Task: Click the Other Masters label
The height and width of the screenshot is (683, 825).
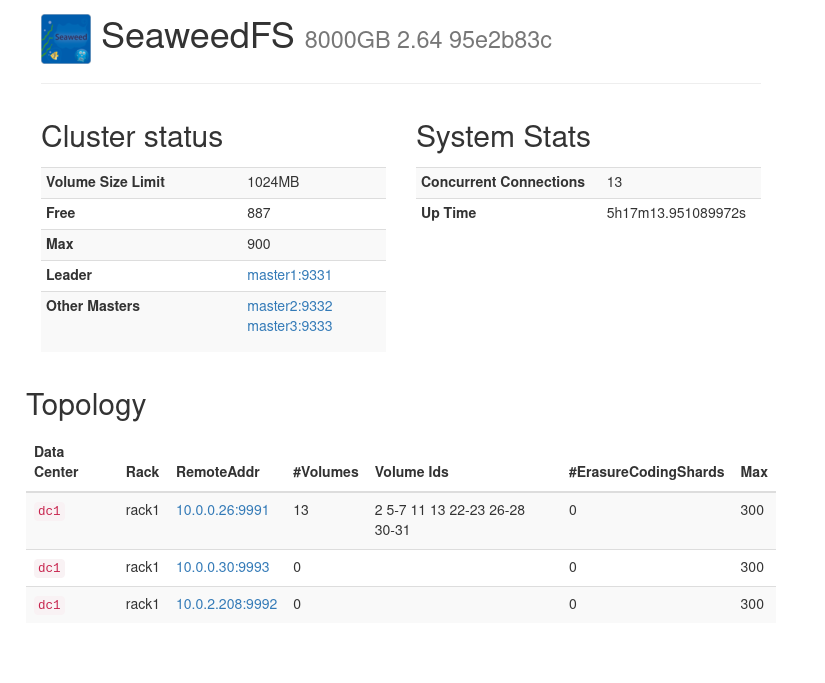Action: (x=93, y=306)
